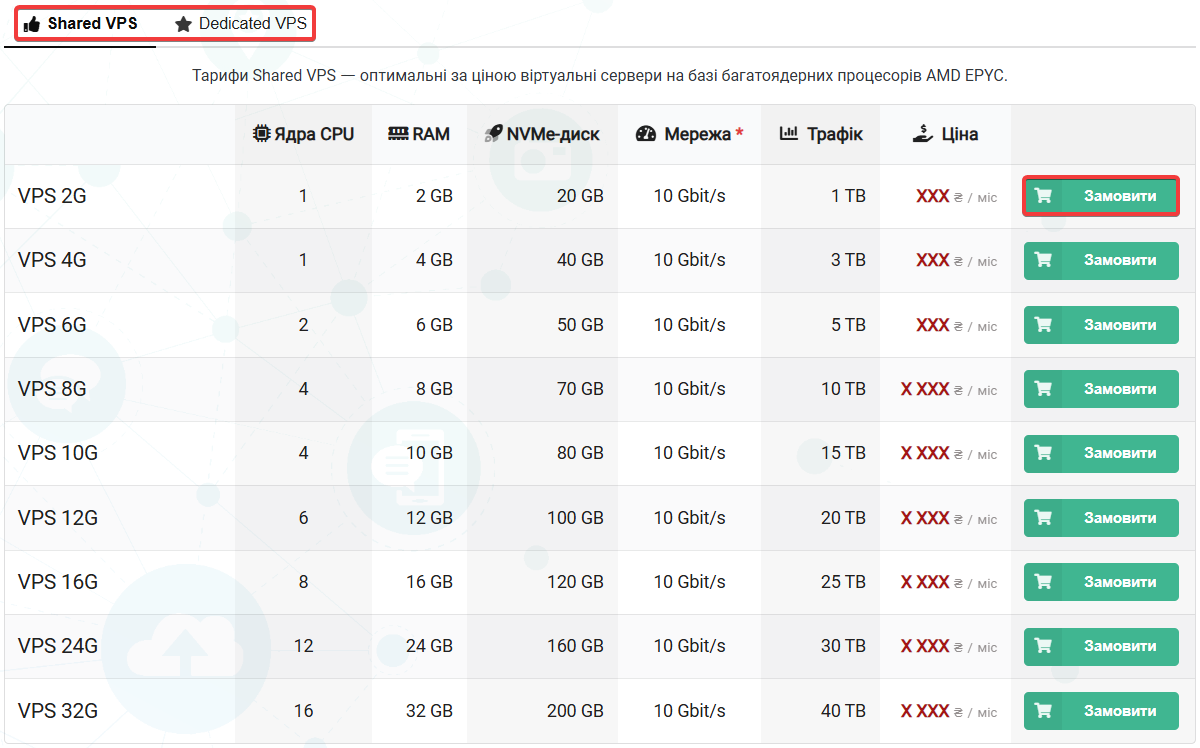Order the VPS 4G plan
Viewport: 1200px width, 748px height.
pos(1101,260)
